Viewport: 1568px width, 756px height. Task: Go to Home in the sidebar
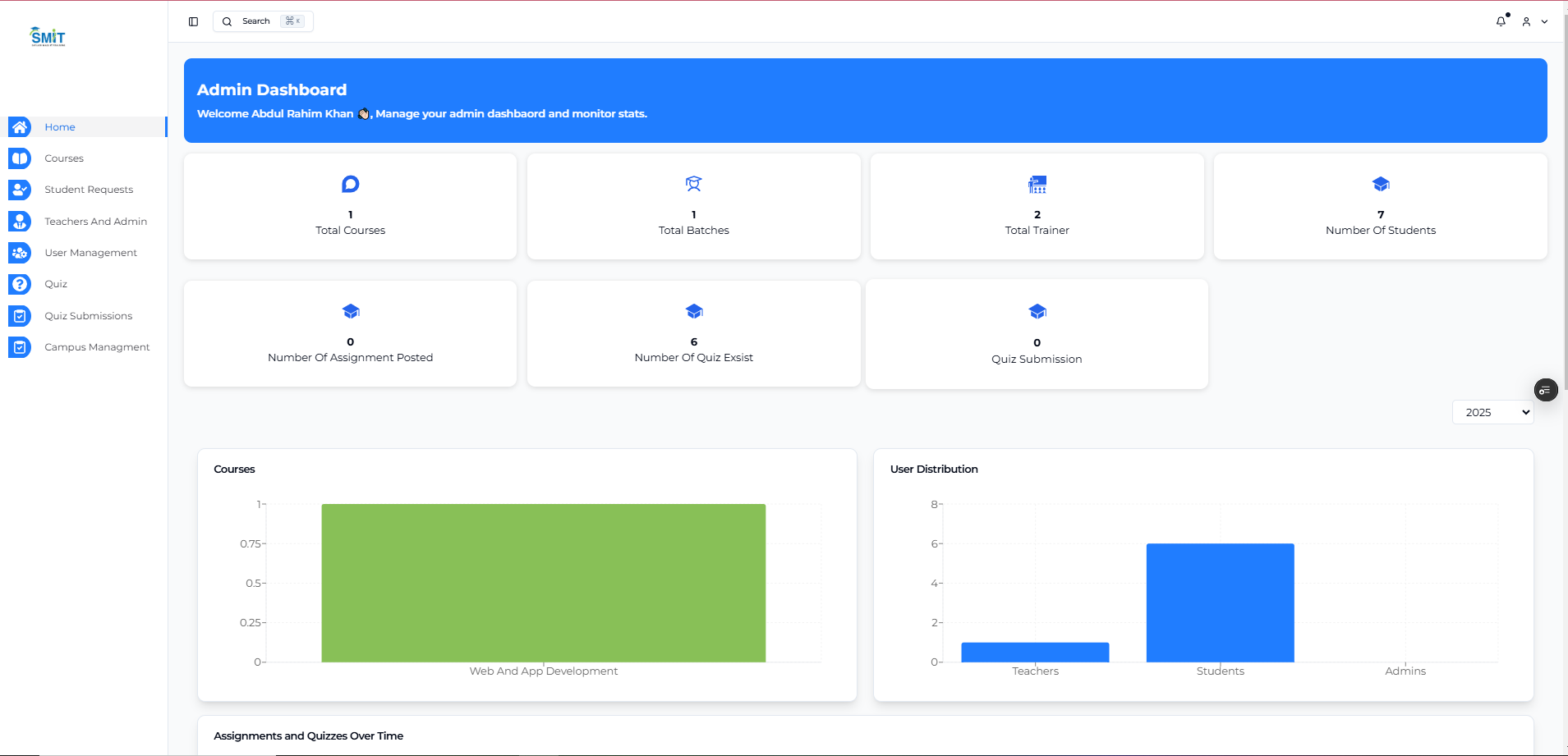pyautogui.click(x=60, y=127)
